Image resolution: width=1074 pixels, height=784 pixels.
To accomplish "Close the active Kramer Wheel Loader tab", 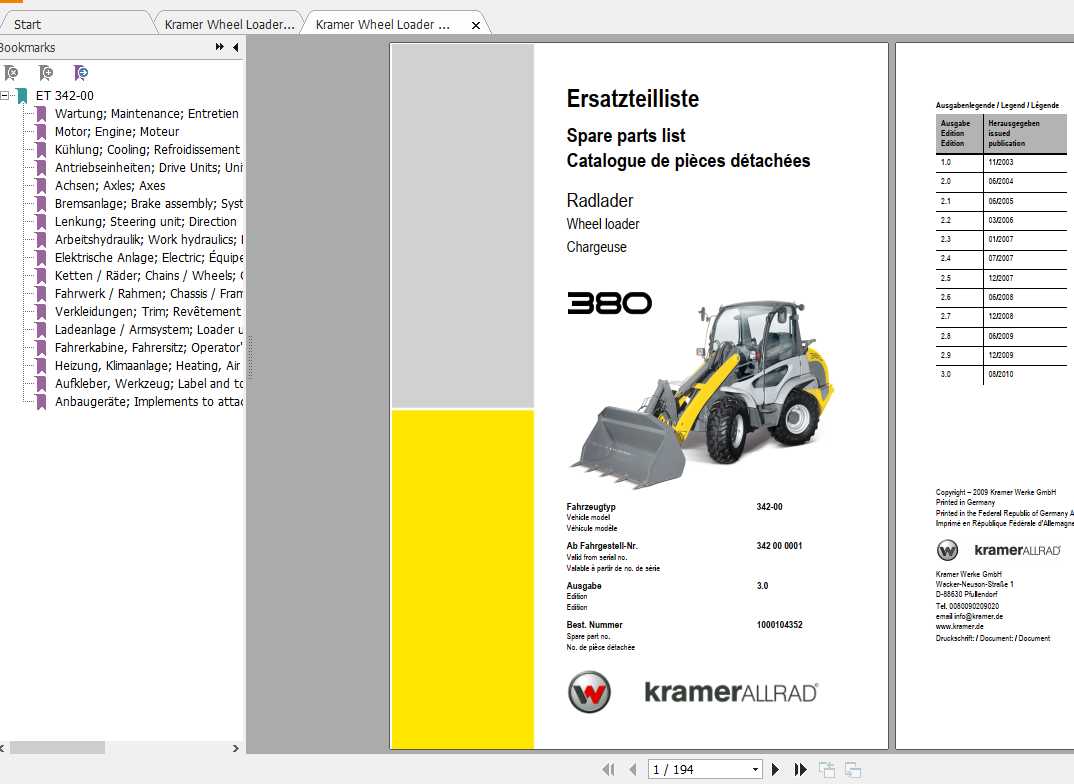I will pos(475,25).
